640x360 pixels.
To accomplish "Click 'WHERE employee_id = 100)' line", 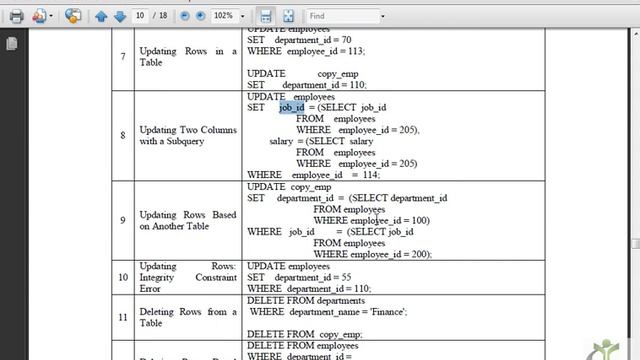I will [372, 221].
